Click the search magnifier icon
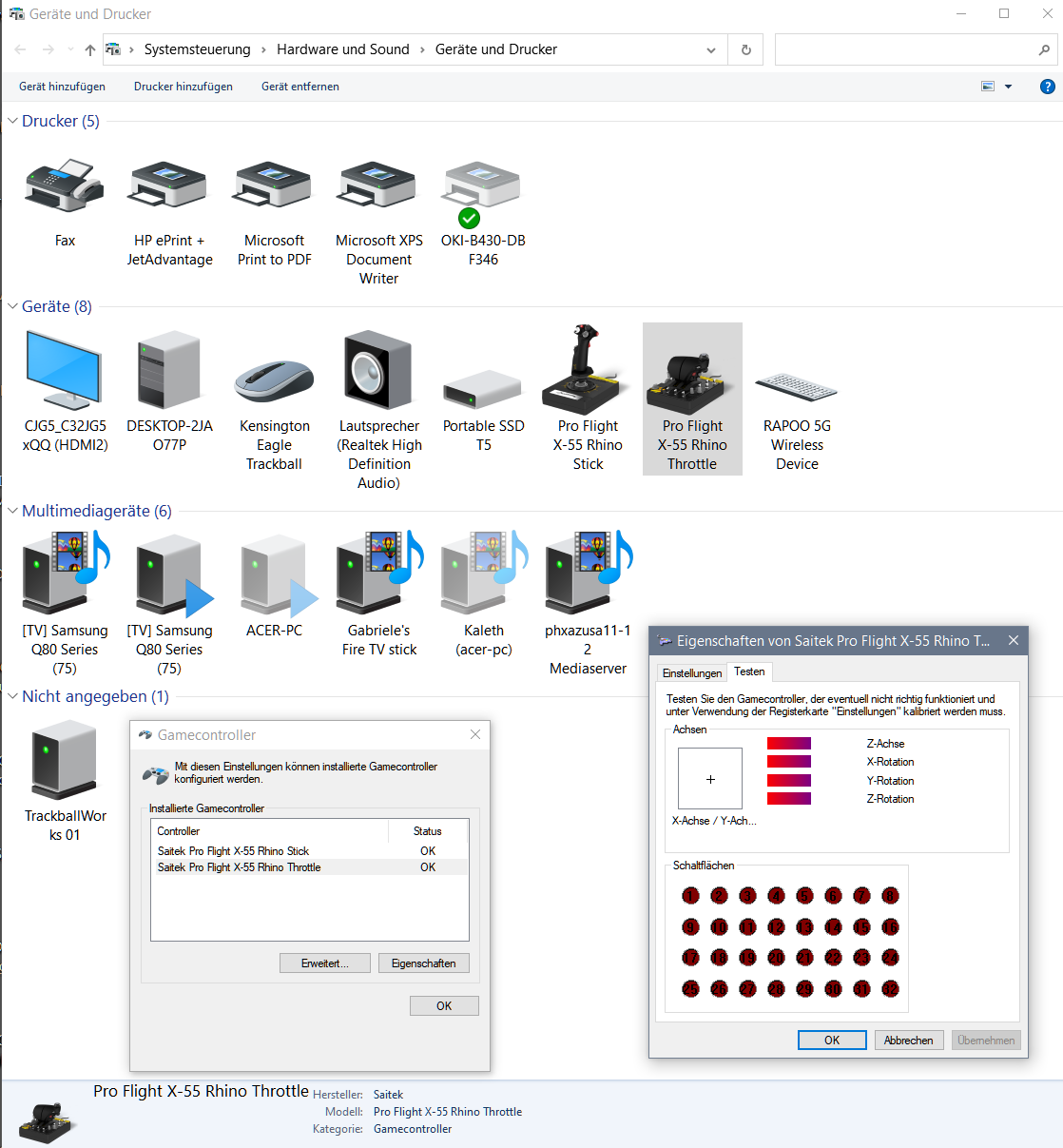The height and width of the screenshot is (1148, 1063). [x=1044, y=49]
